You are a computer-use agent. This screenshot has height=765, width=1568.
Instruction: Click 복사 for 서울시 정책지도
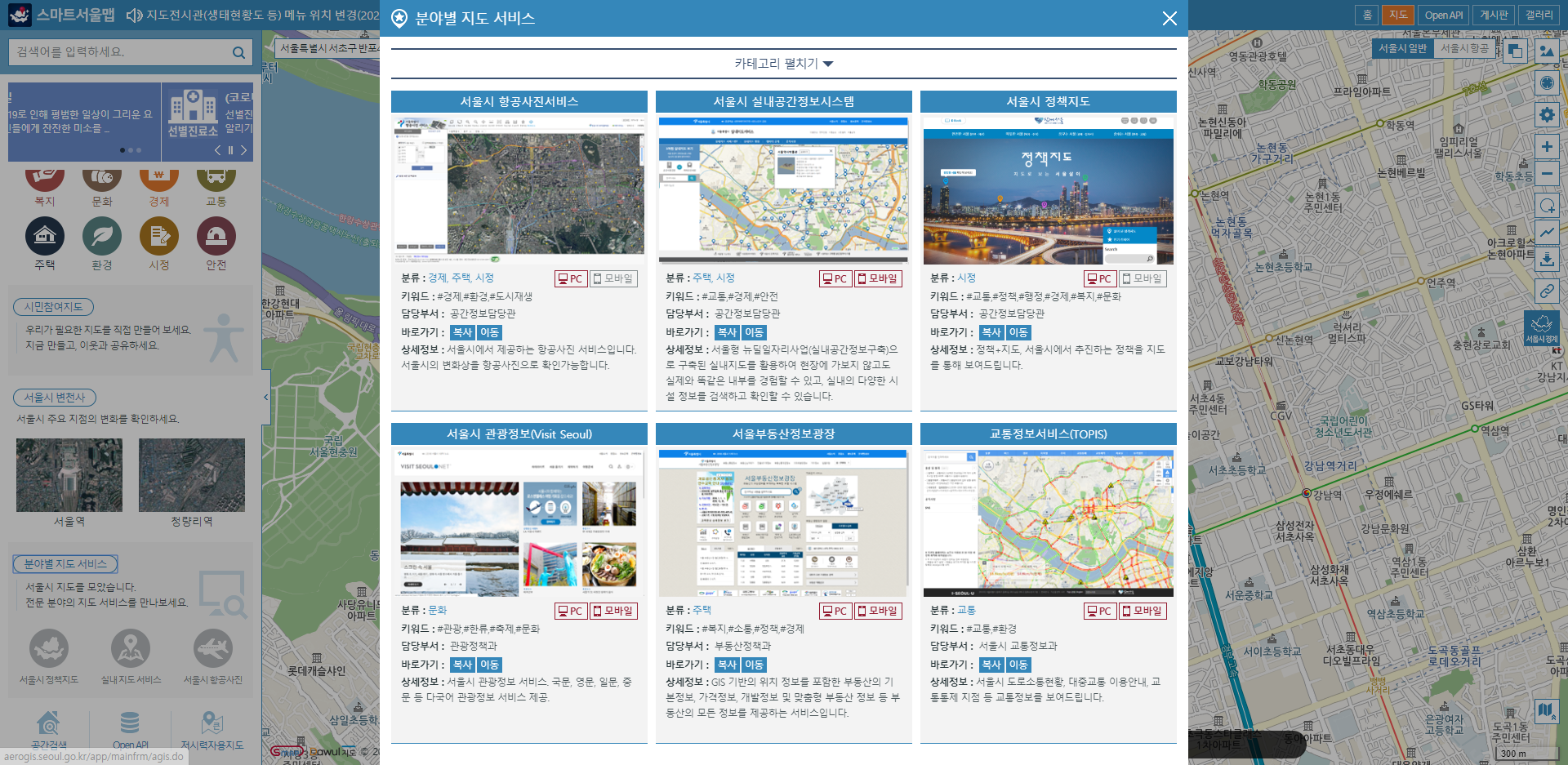[991, 332]
